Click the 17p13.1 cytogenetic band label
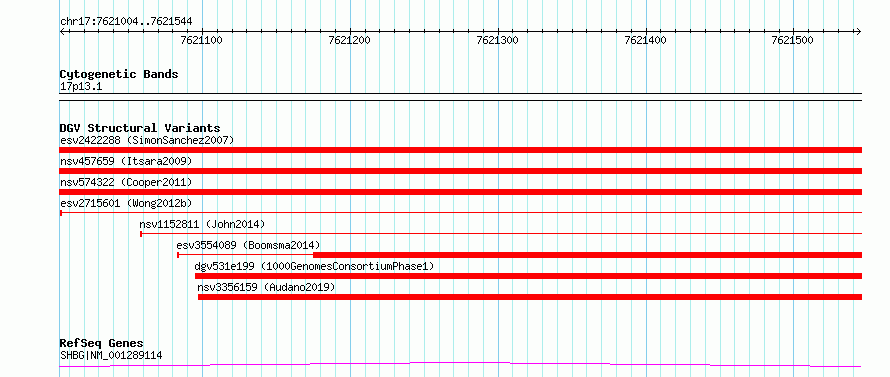This screenshot has height=377, width=890. point(81,87)
